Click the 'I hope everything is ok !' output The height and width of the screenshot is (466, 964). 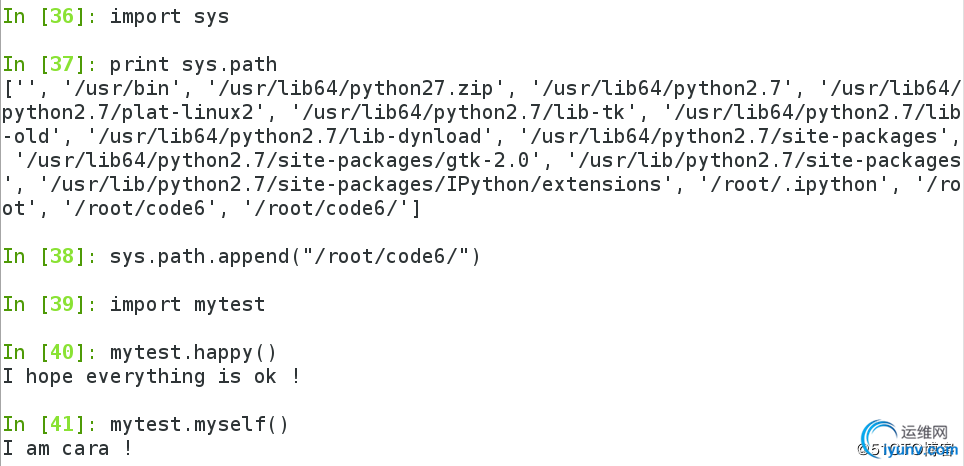click(151, 376)
